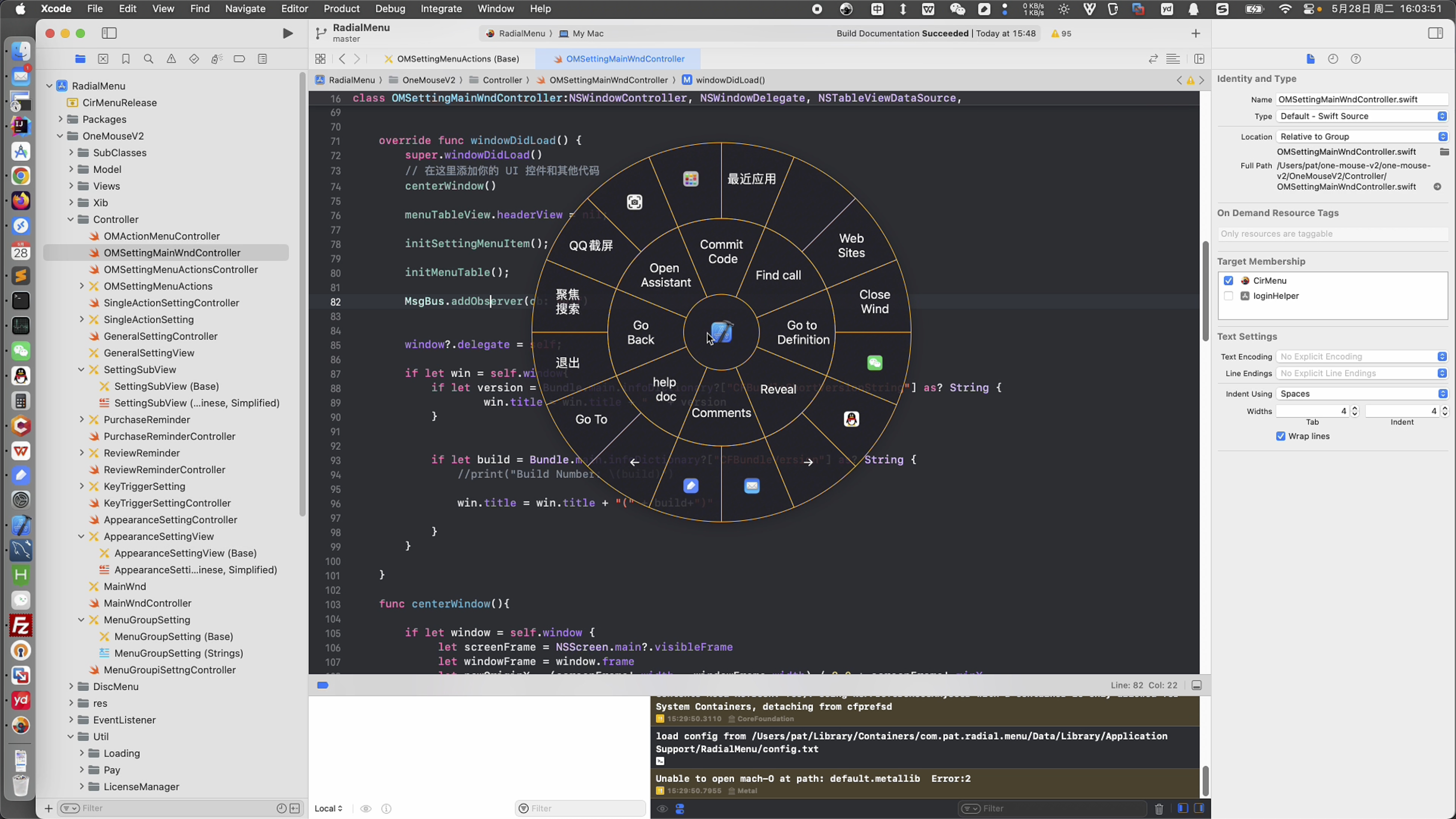Show the History inspector clock icon

pyautogui.click(x=1333, y=59)
